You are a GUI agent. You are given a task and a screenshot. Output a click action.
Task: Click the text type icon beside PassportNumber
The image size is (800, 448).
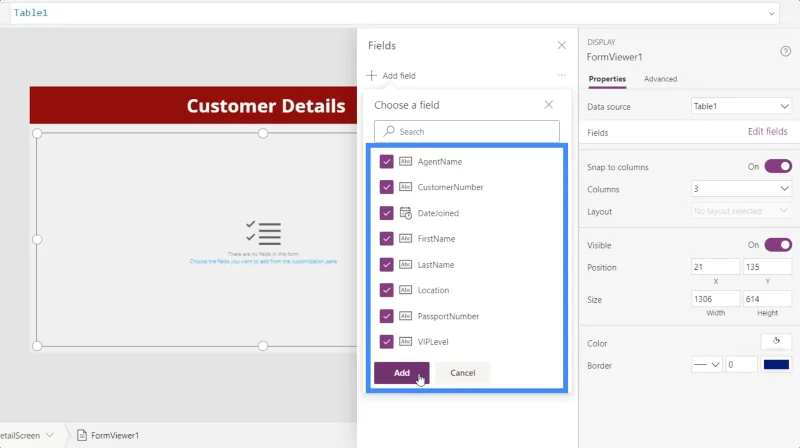point(405,316)
